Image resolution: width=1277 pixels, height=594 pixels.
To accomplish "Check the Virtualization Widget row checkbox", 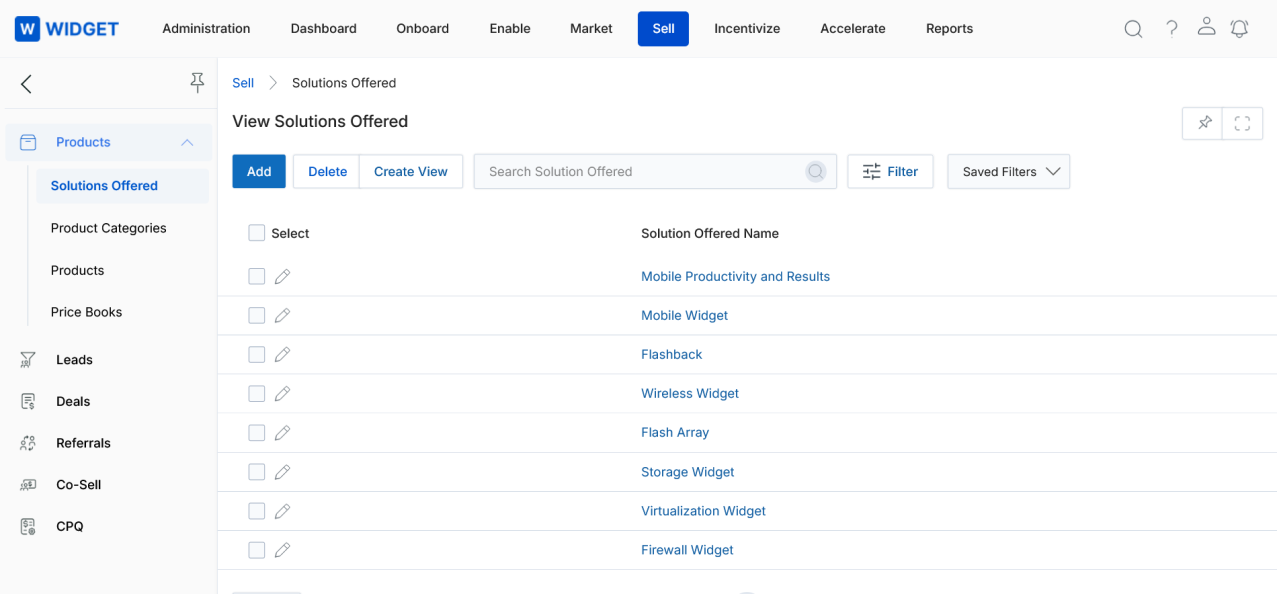I will click(257, 510).
